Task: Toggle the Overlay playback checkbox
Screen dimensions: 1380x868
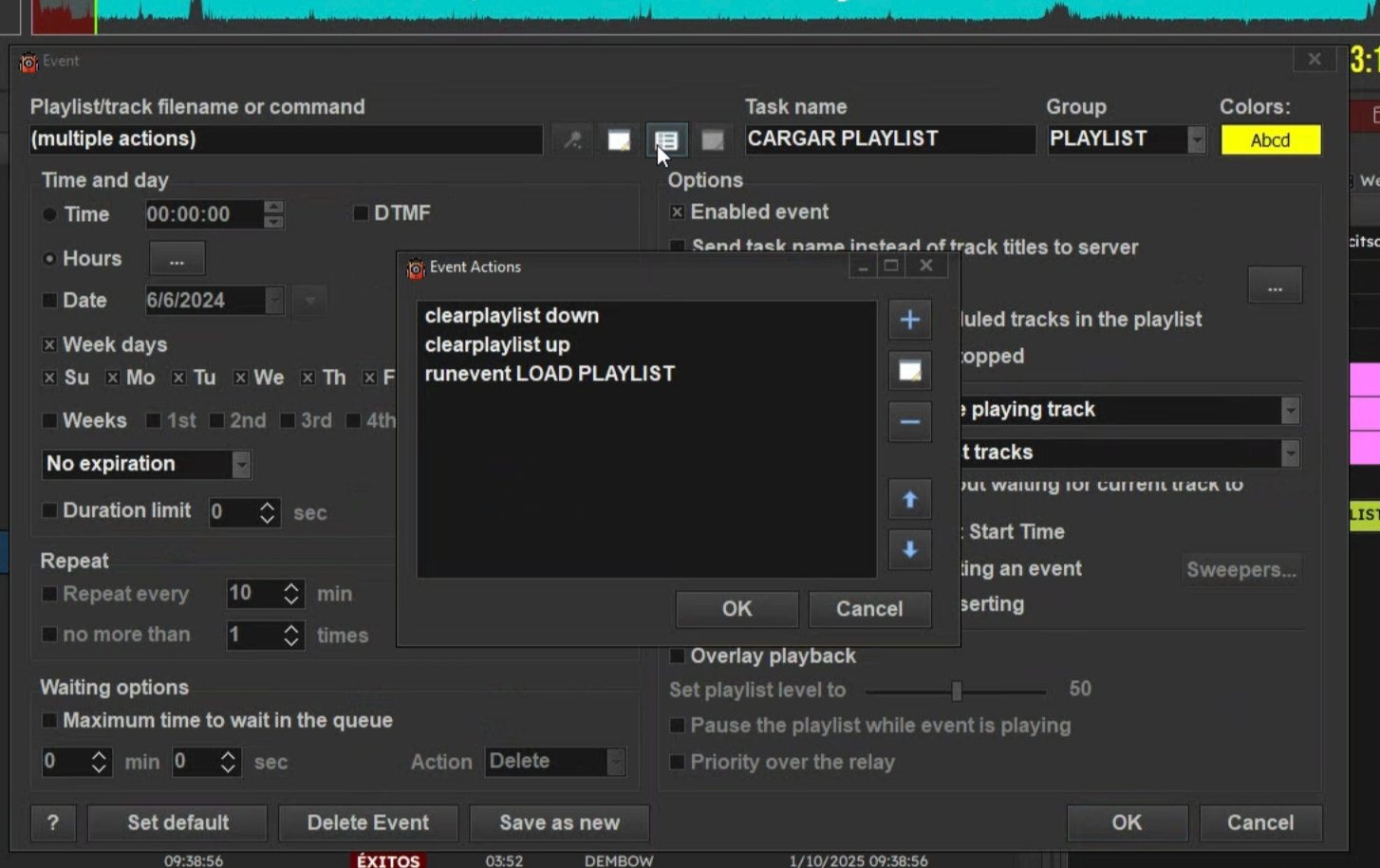Action: tap(678, 656)
